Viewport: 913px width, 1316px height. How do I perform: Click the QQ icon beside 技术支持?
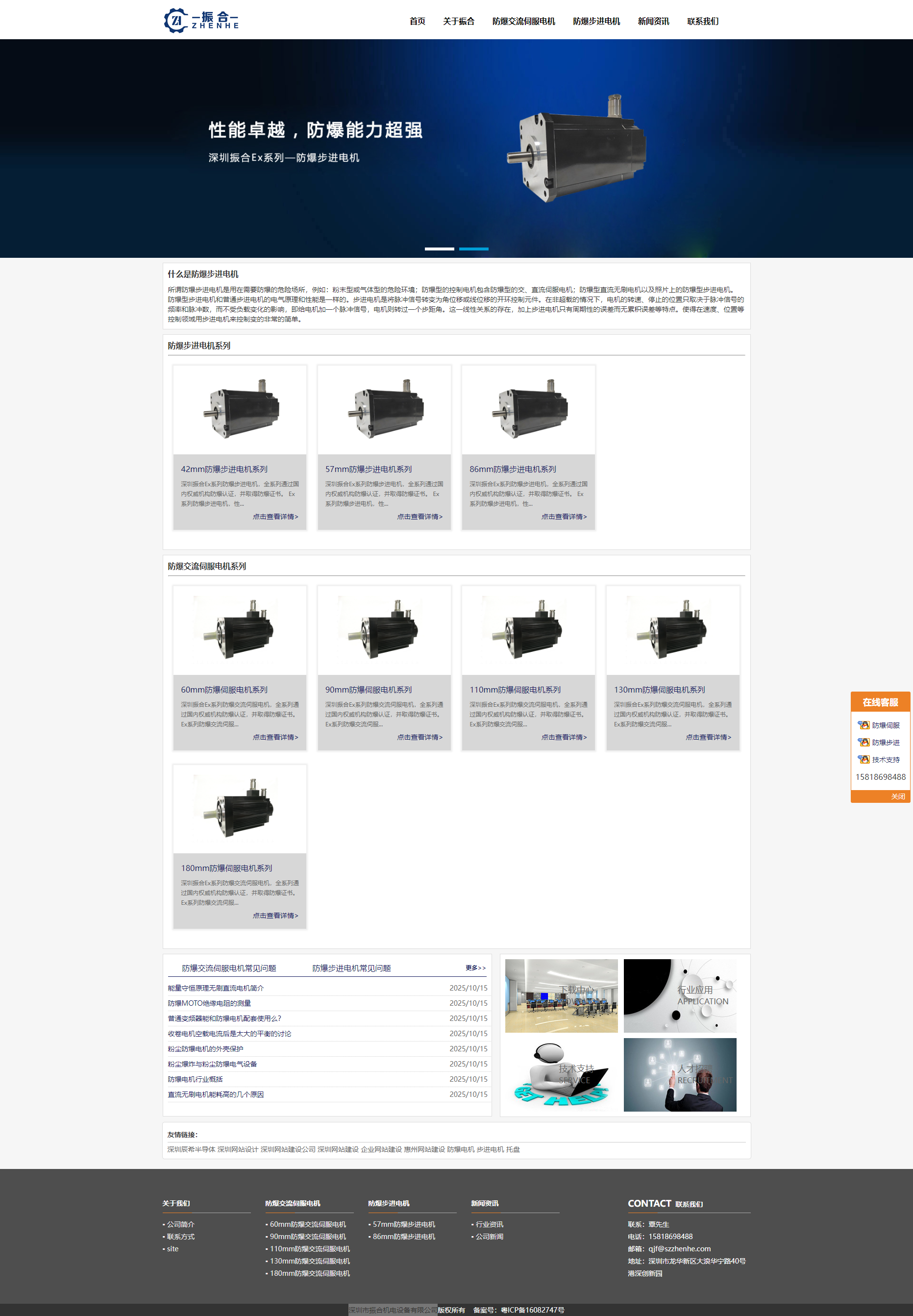(x=863, y=759)
